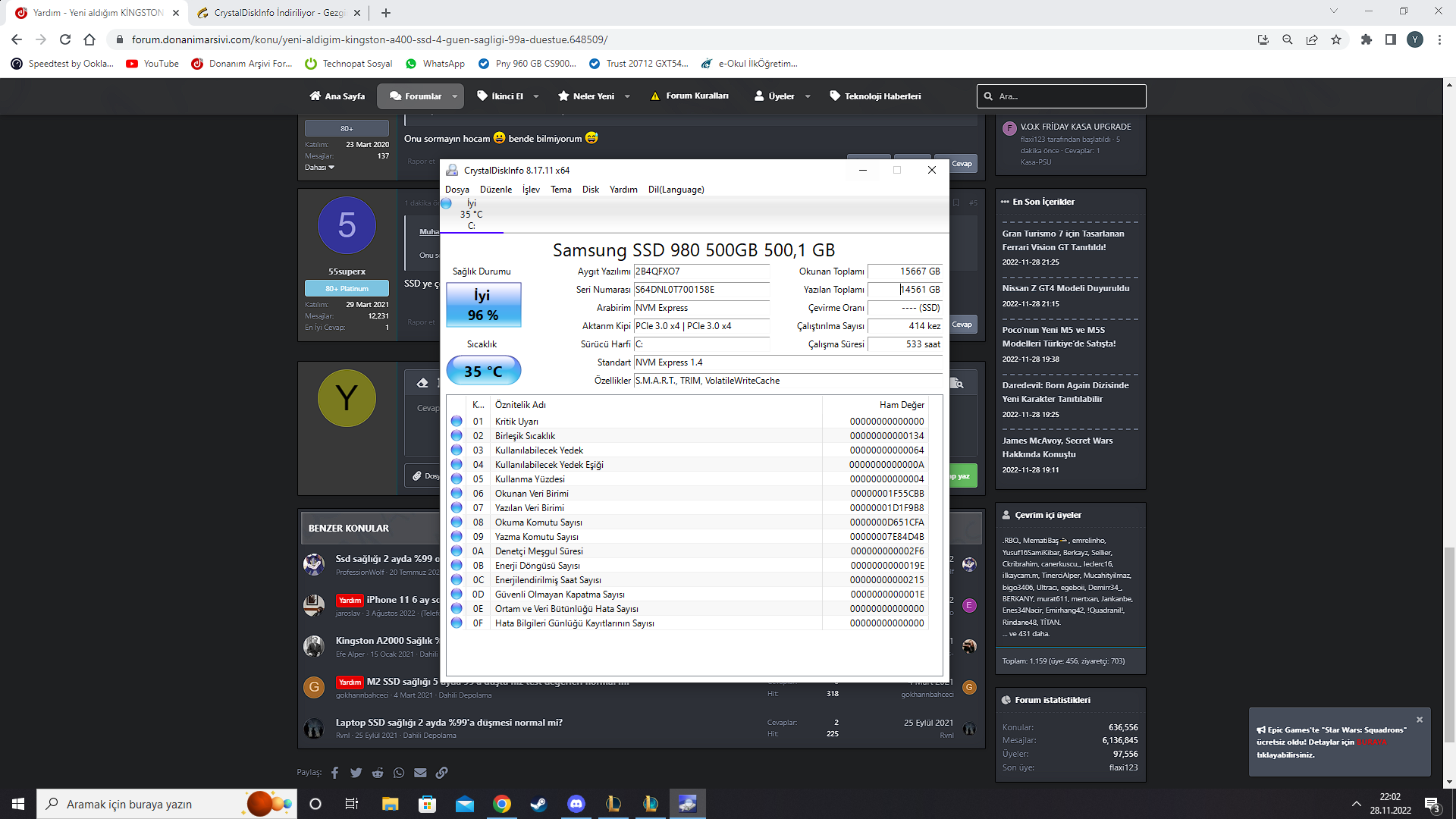The width and height of the screenshot is (1456, 819).
Task: Open Chrome from the taskbar
Action: point(501,804)
